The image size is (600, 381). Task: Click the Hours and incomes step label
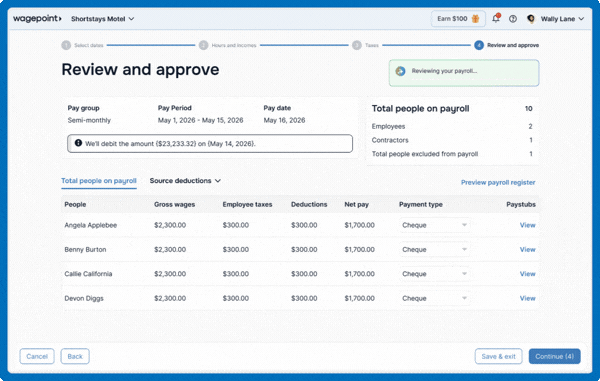[x=234, y=45]
